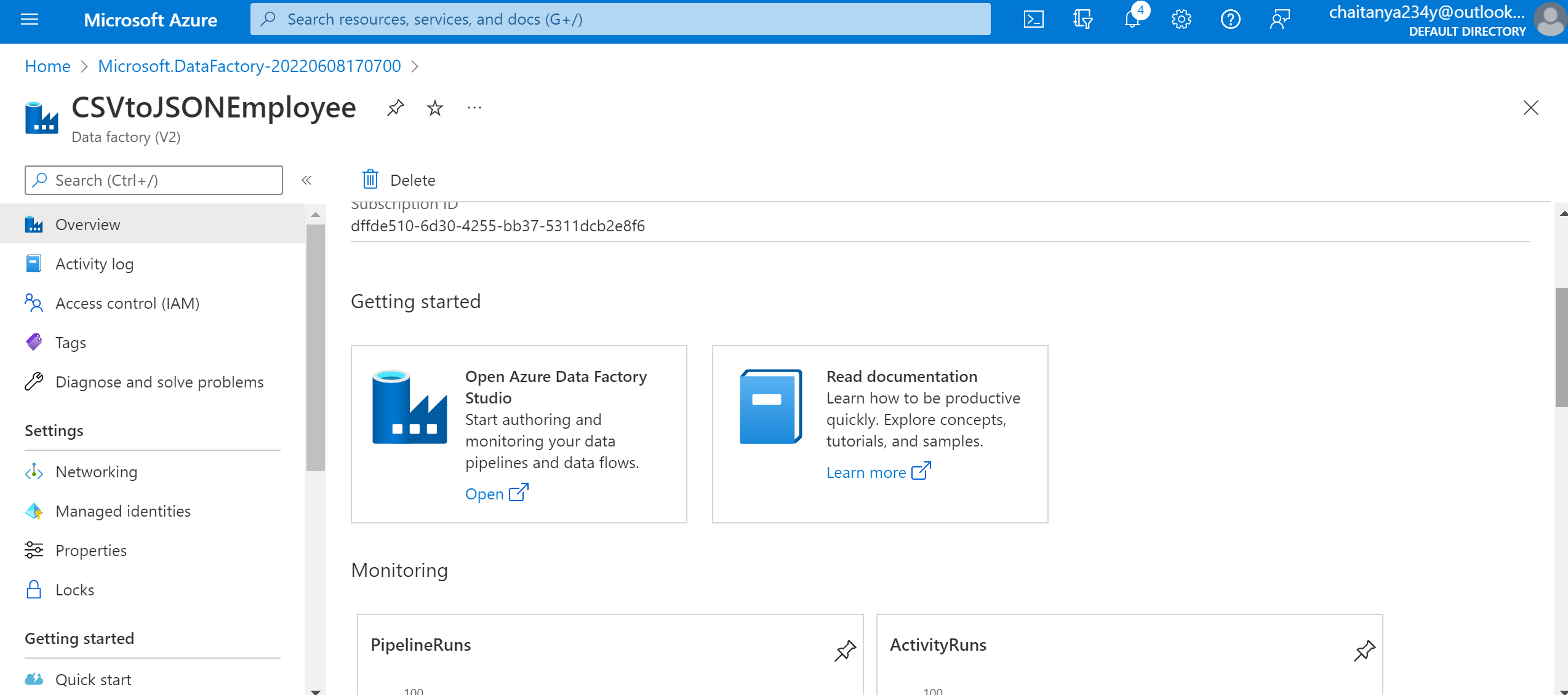Close the CSVtoJSONEmployee blade
This screenshot has height=695, width=1568.
pos(1530,108)
